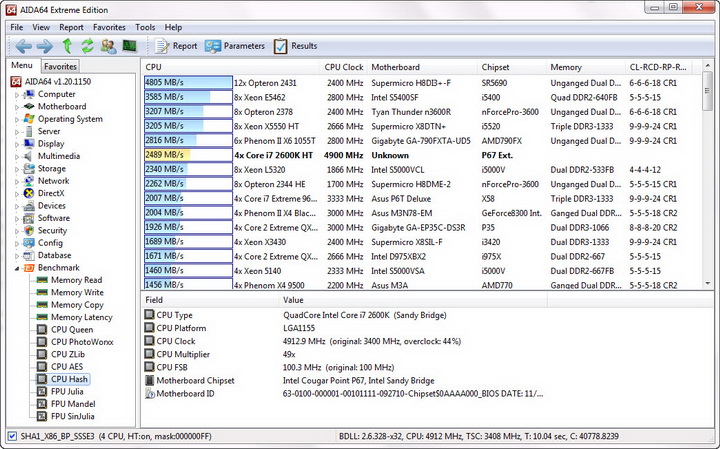
Task: Open the Tools menu
Action: point(145,27)
